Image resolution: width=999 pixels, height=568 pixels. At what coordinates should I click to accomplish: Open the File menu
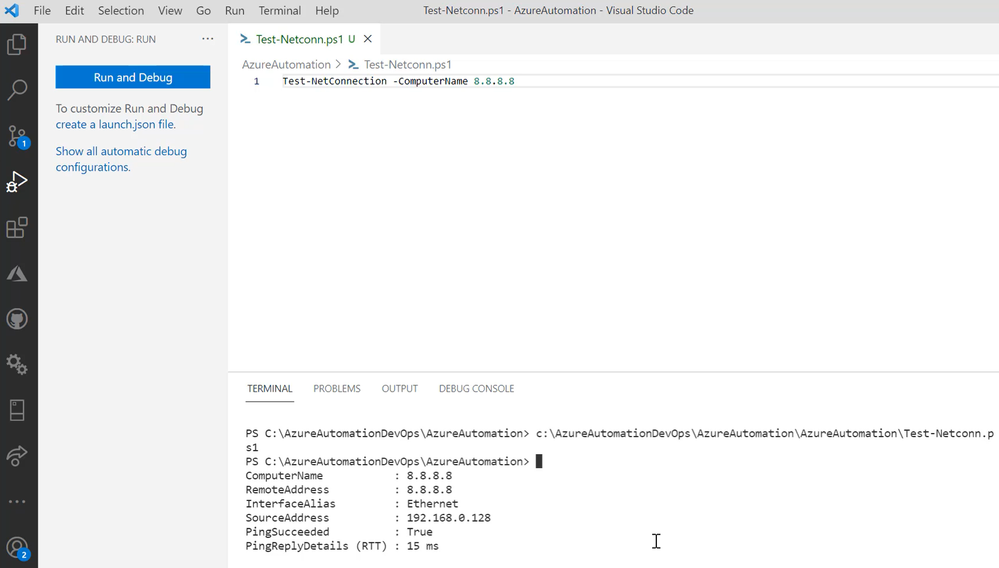tap(42, 10)
